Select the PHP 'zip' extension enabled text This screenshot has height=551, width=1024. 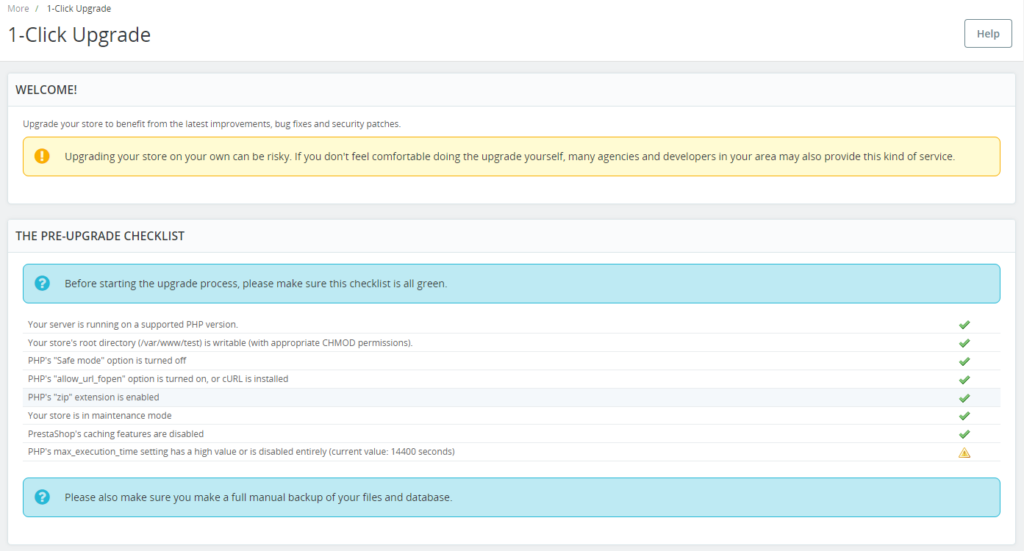coord(93,397)
